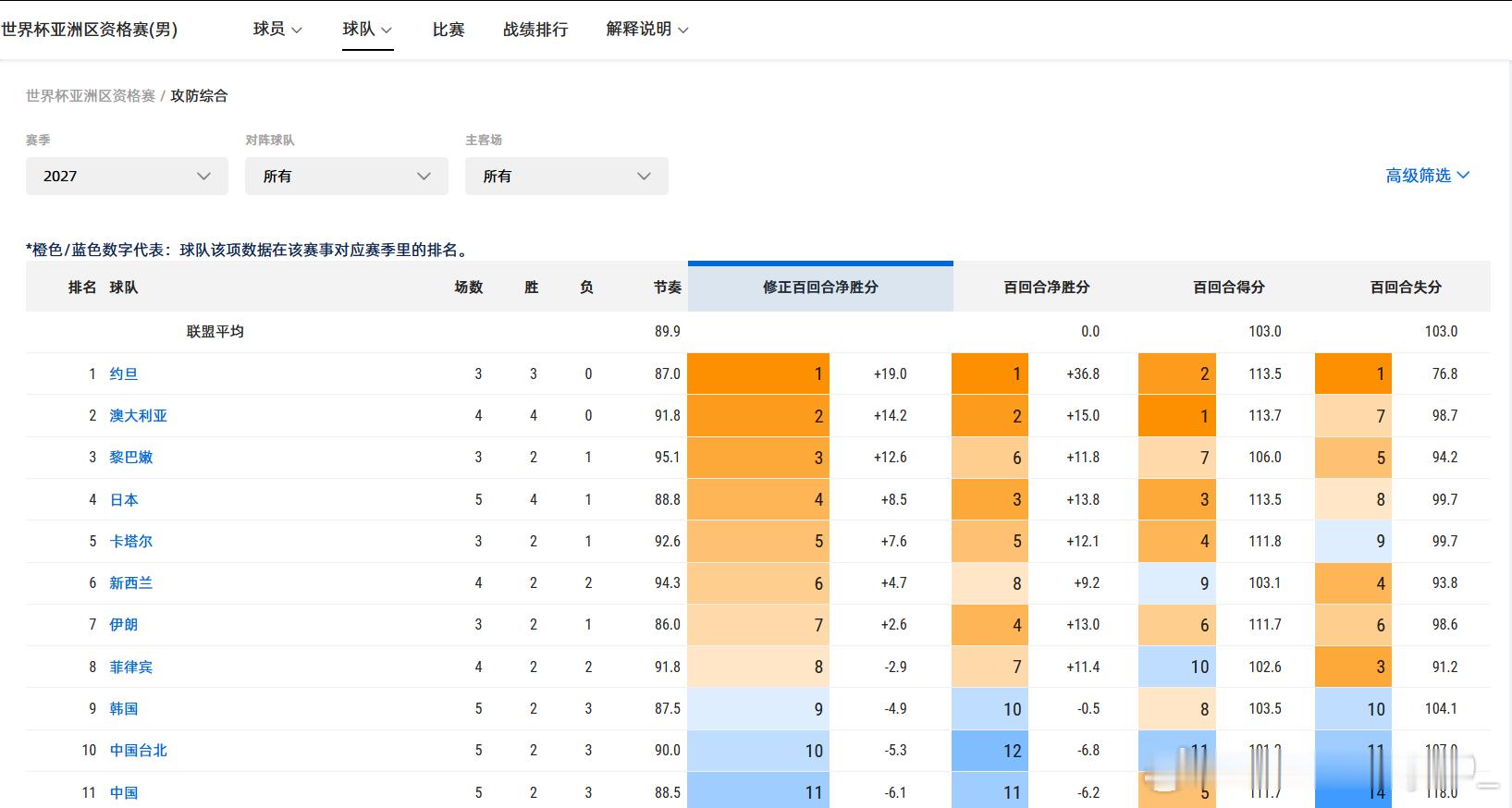Click 伊朗's +13.0 net rating value
1512x808 pixels.
[1082, 624]
